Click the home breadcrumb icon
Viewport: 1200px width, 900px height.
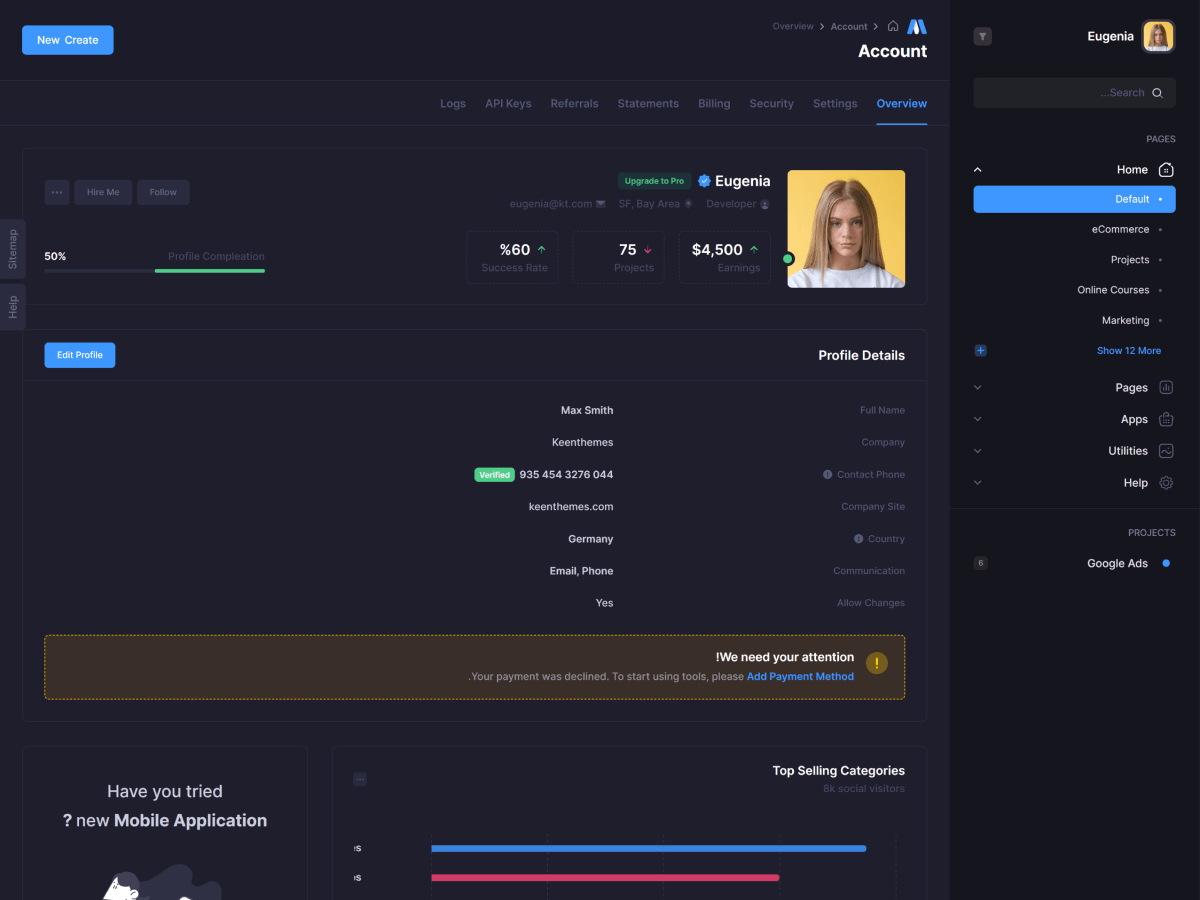tap(893, 26)
